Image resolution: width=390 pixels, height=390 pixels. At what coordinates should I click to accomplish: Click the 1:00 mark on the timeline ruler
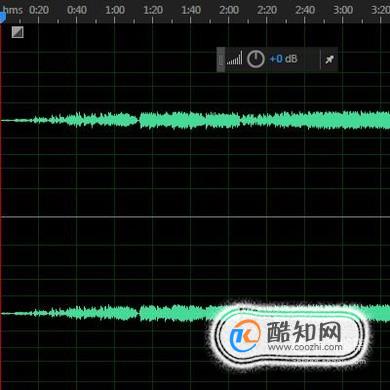115,10
